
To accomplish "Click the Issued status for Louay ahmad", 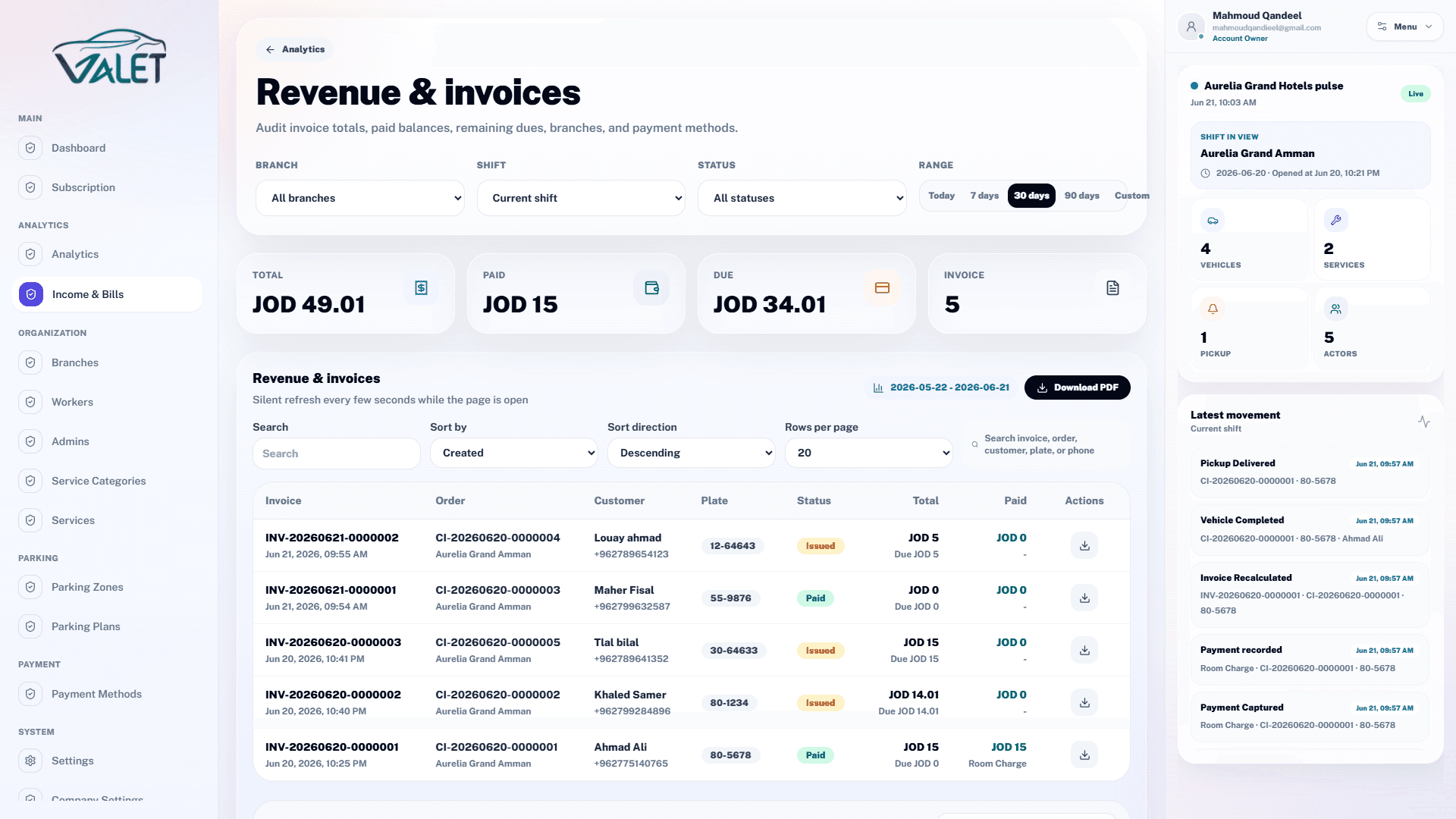I will point(821,546).
